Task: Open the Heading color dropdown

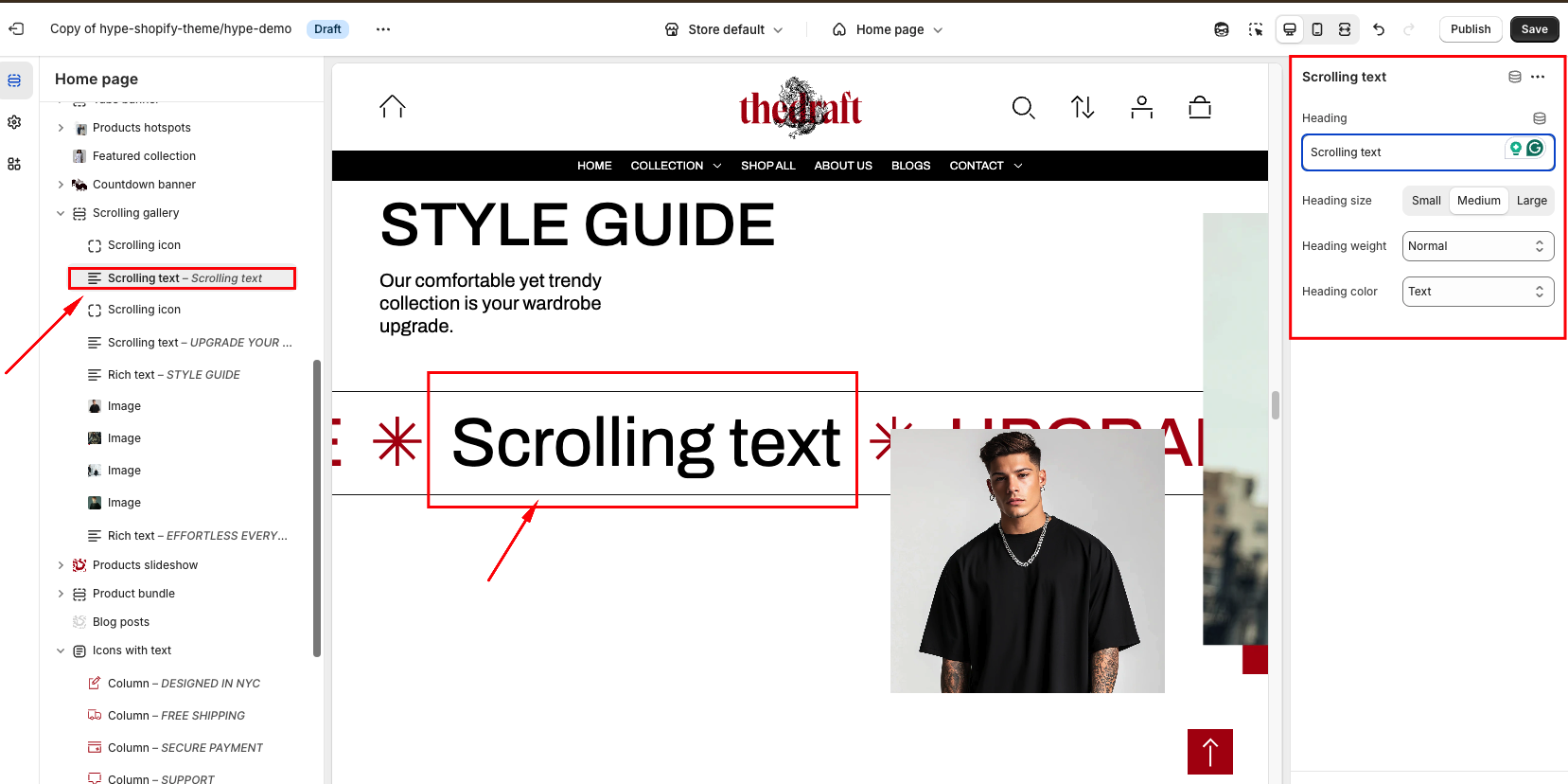Action: [x=1478, y=292]
